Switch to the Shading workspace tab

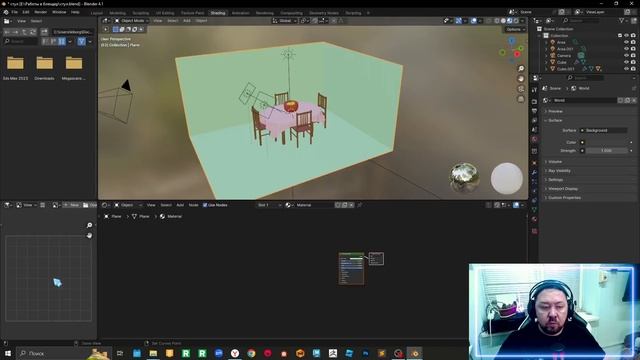pos(218,13)
